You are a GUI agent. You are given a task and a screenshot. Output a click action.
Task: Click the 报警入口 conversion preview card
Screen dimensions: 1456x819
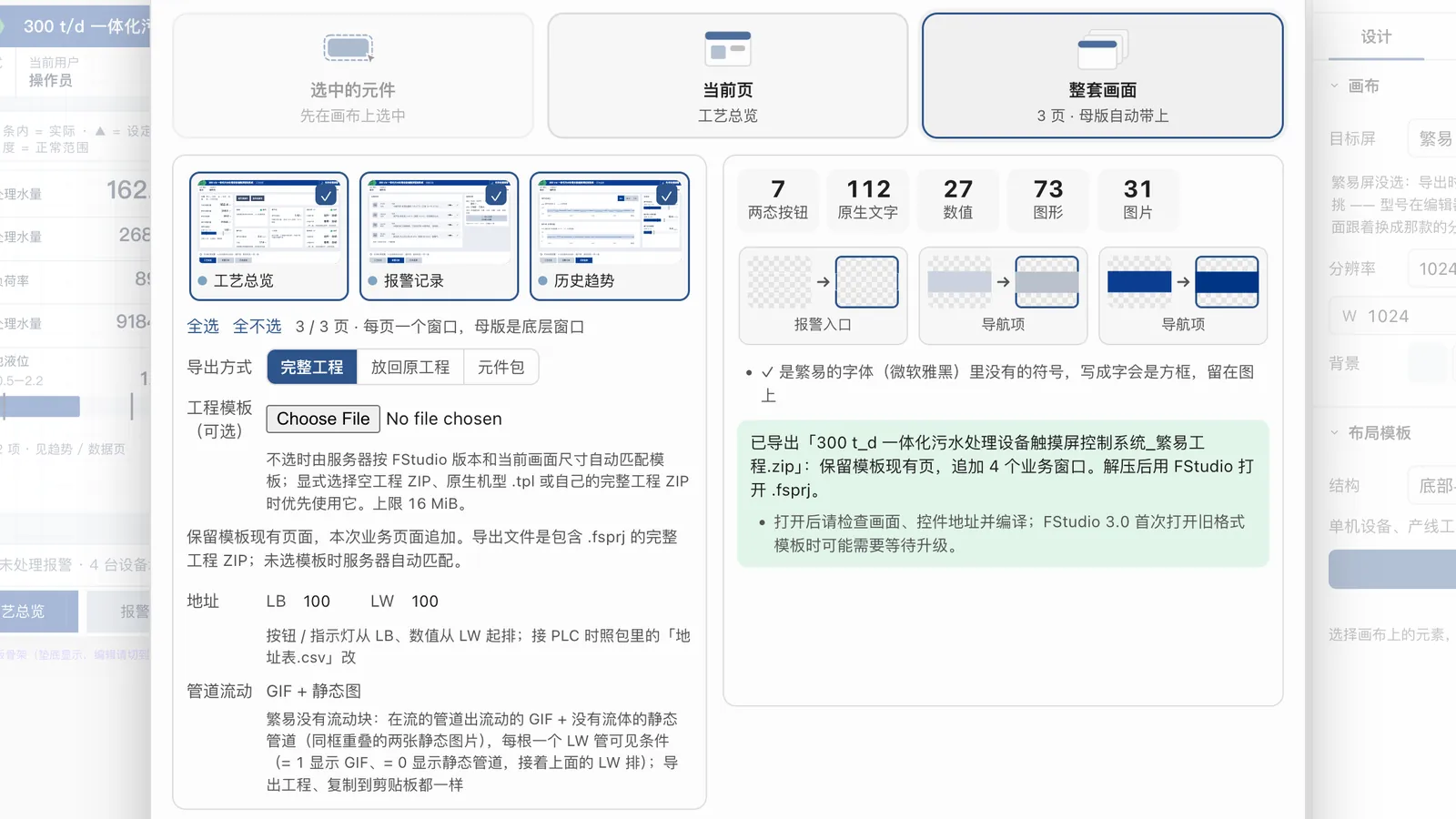click(x=823, y=296)
